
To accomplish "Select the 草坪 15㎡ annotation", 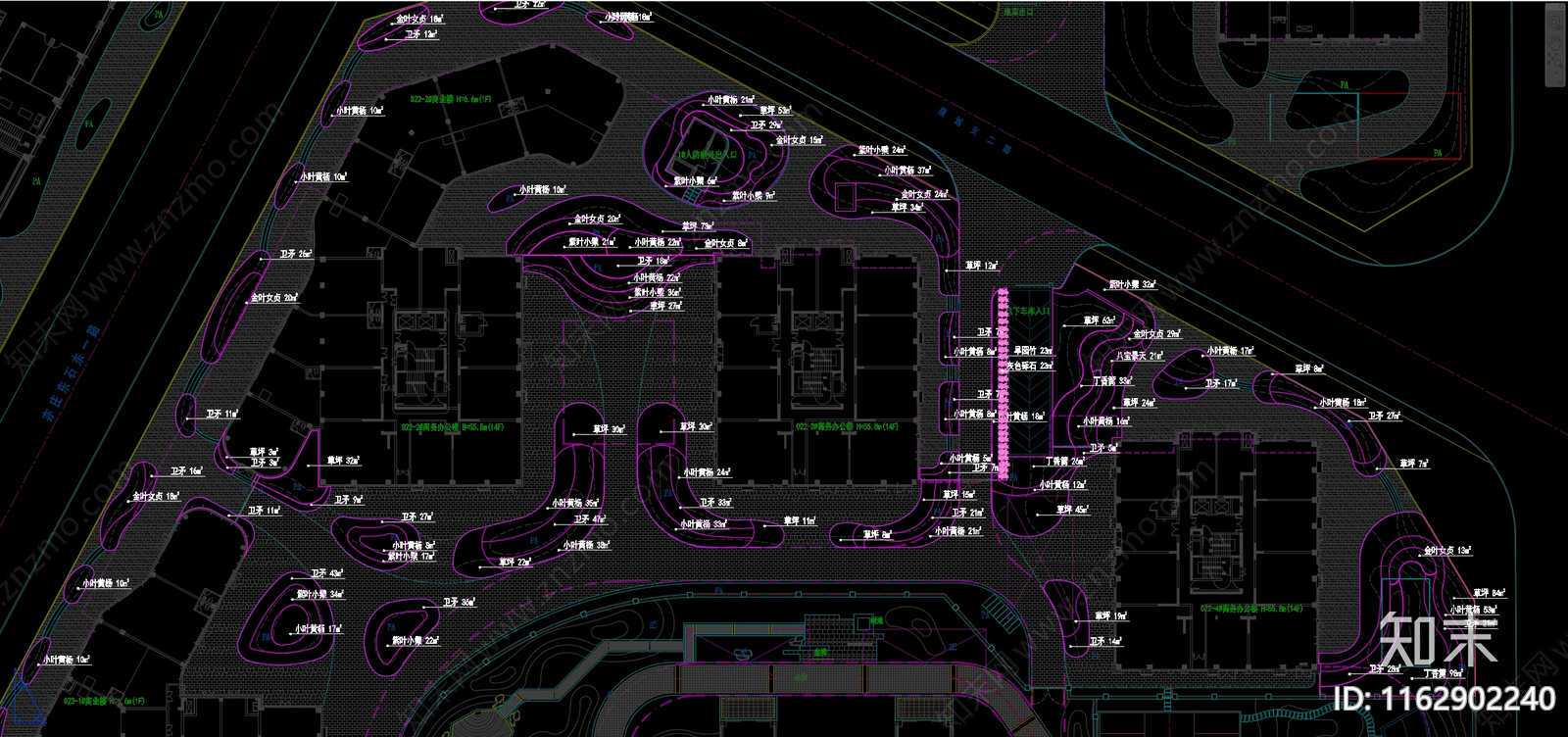I will (x=959, y=495).
